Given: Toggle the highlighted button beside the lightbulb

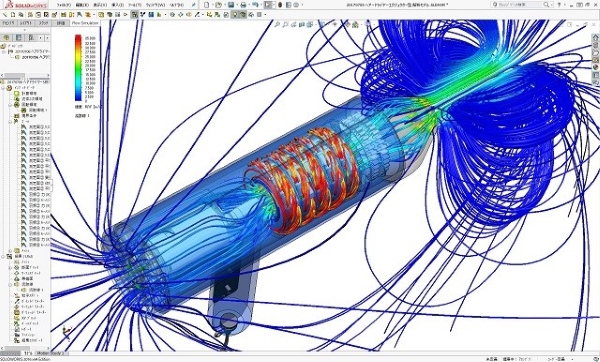Looking at the screenshot, I should (243, 15).
